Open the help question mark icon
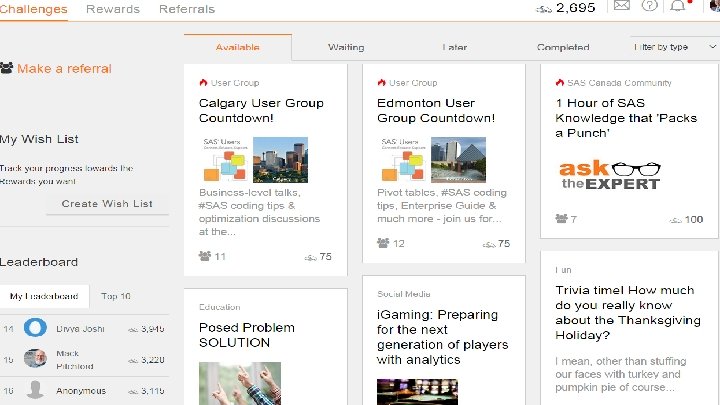Image resolution: width=720 pixels, height=405 pixels. pyautogui.click(x=649, y=6)
